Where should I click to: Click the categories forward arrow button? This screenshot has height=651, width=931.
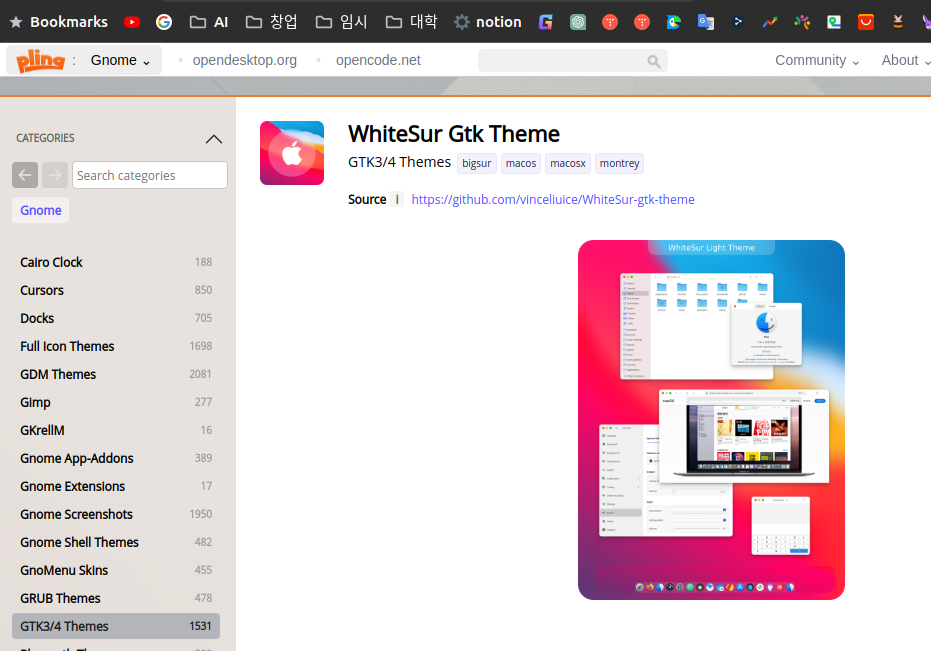pos(55,175)
